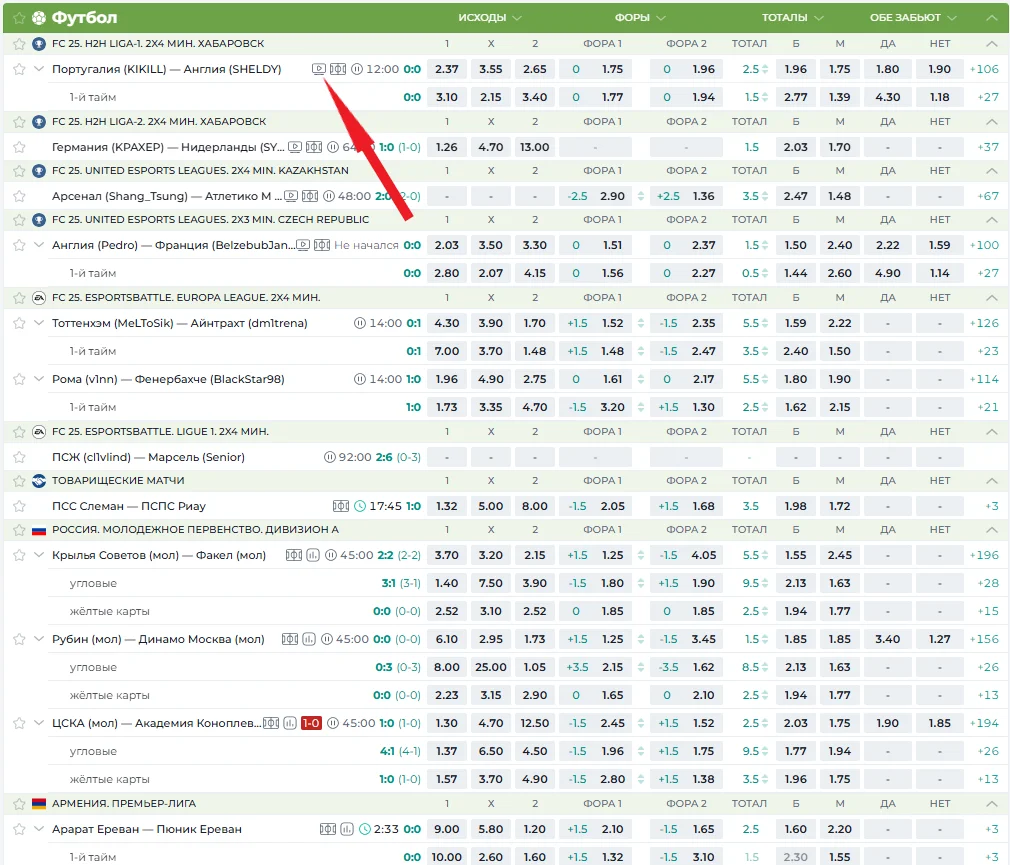Adjust total 2.5 stepper for Португалия — Англия
Screen dimensions: 1010x865
(x=766, y=70)
